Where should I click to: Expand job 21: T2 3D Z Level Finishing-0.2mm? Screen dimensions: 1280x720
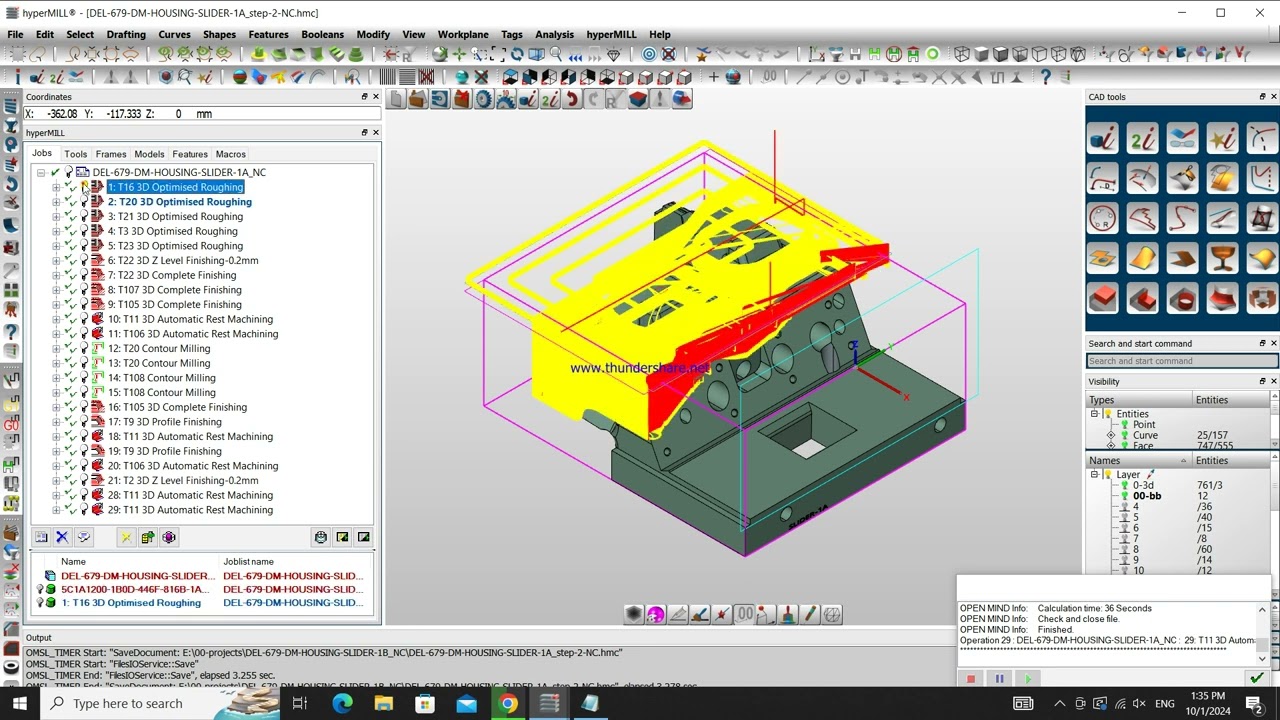(56, 480)
